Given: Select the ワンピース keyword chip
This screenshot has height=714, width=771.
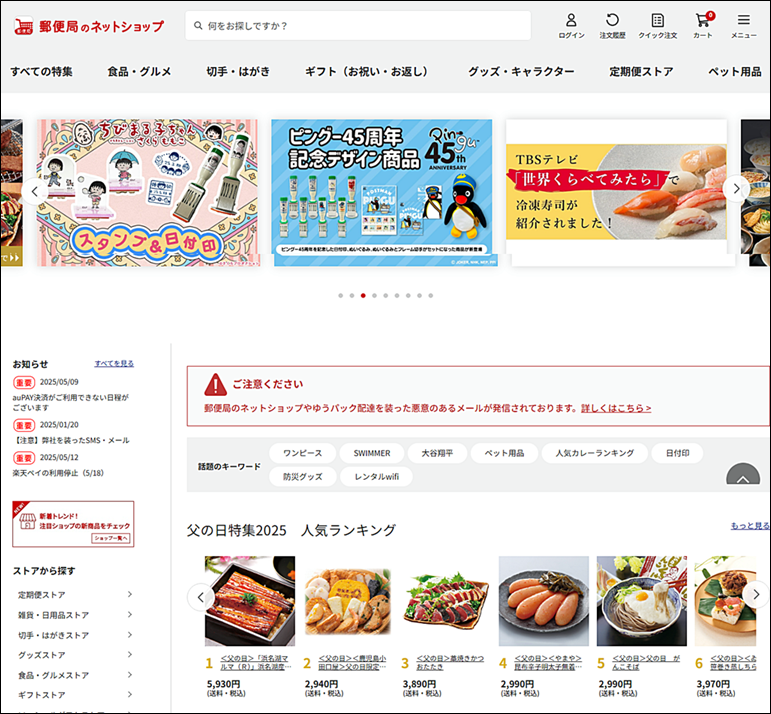Looking at the screenshot, I should [x=302, y=453].
